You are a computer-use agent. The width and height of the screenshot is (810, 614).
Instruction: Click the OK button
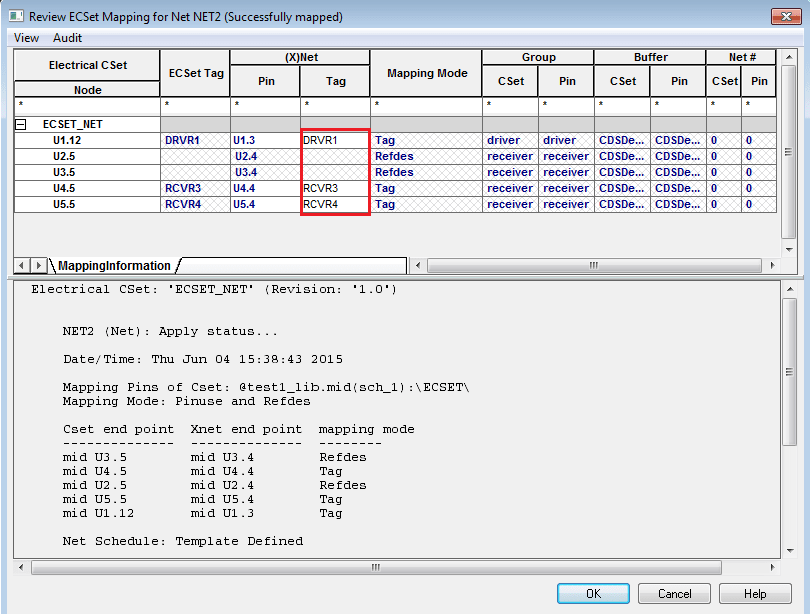[593, 593]
